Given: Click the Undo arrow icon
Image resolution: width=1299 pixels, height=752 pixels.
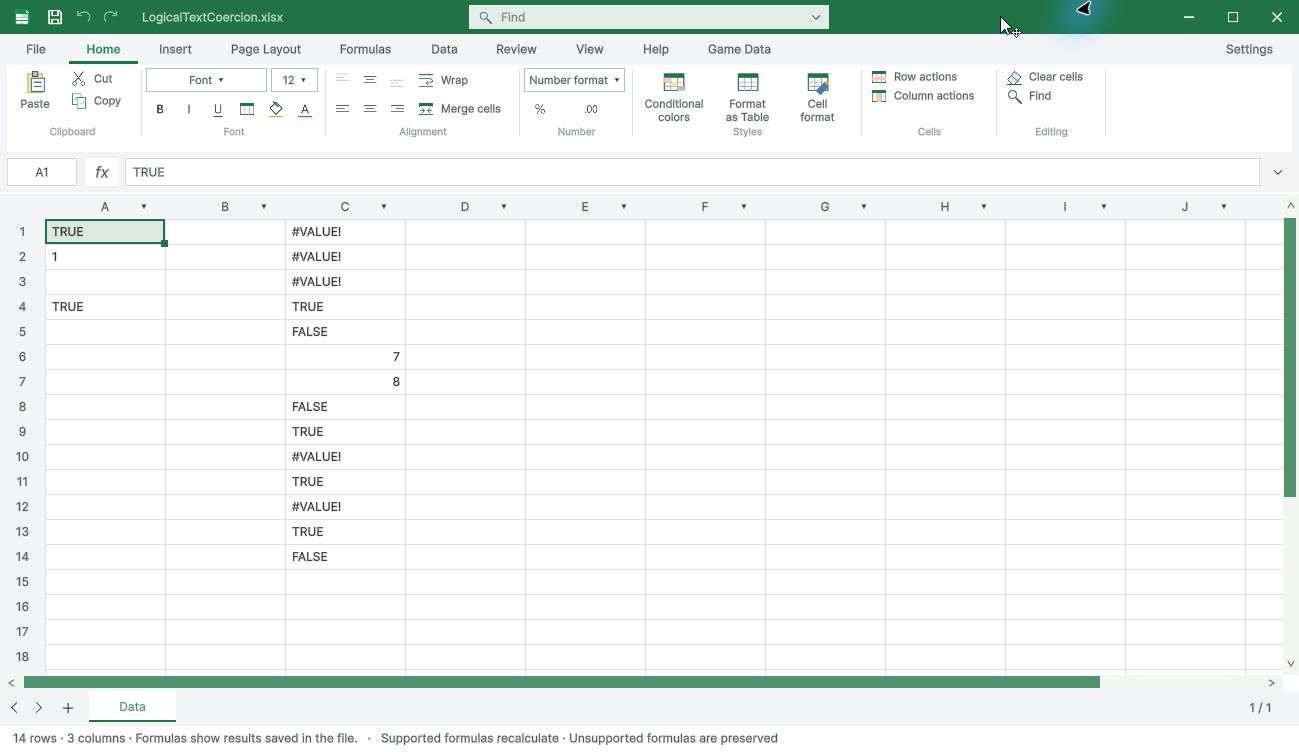Looking at the screenshot, I should coord(83,17).
